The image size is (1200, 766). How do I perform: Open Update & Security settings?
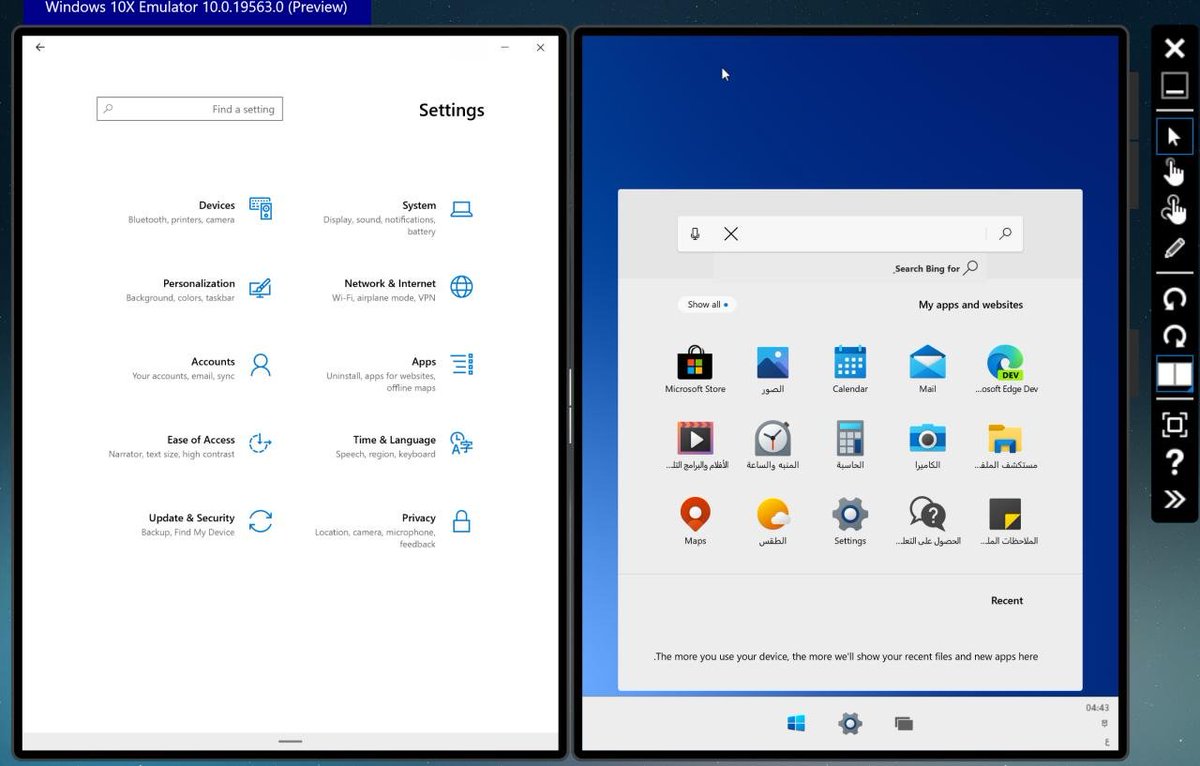206,523
